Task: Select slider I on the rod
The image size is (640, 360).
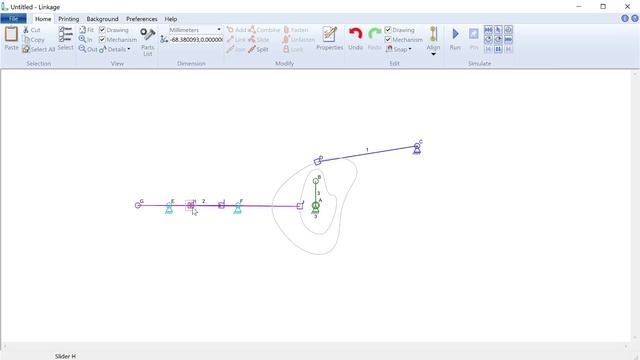Action: click(221, 205)
